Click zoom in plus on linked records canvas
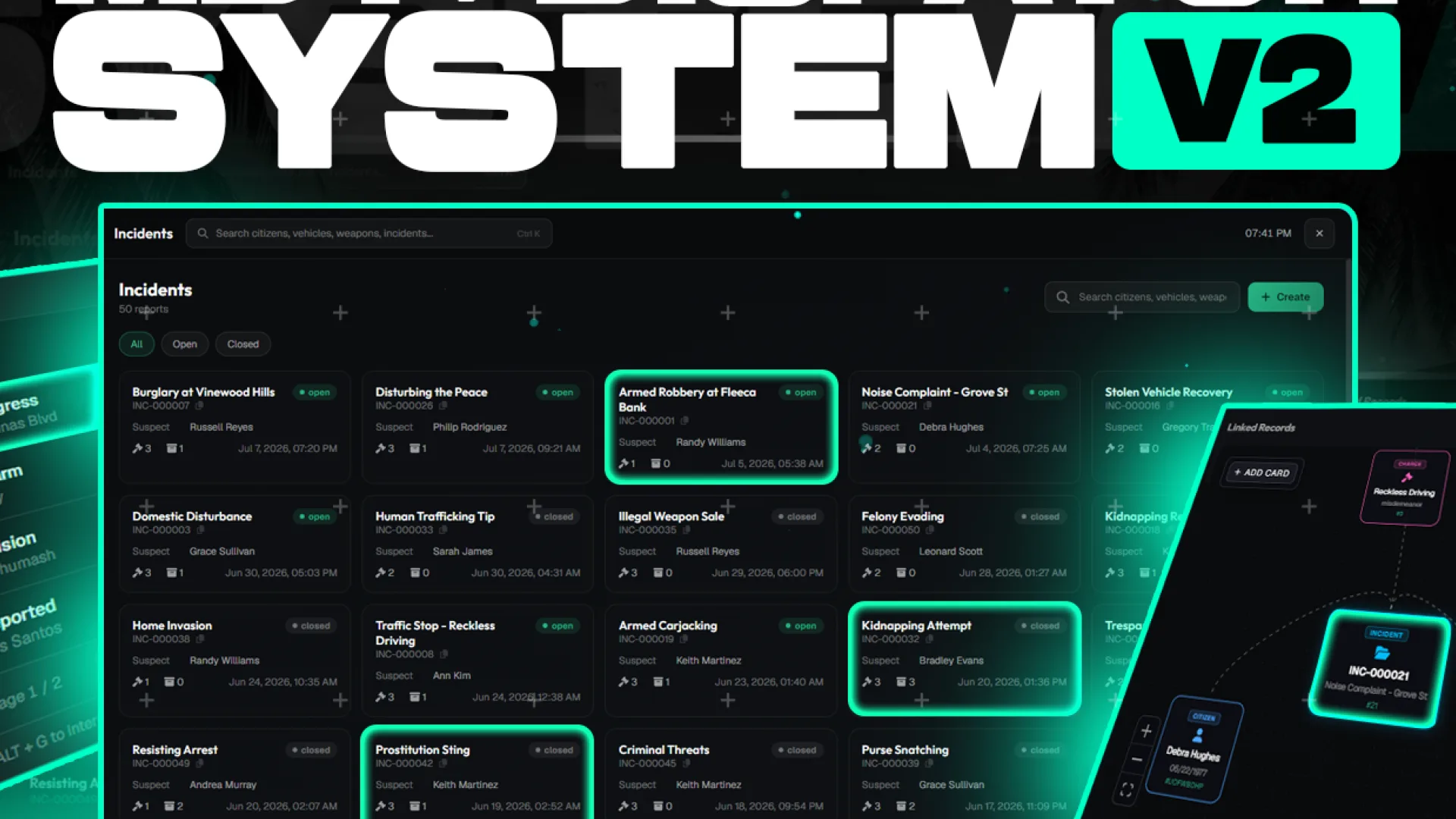 (x=1146, y=731)
